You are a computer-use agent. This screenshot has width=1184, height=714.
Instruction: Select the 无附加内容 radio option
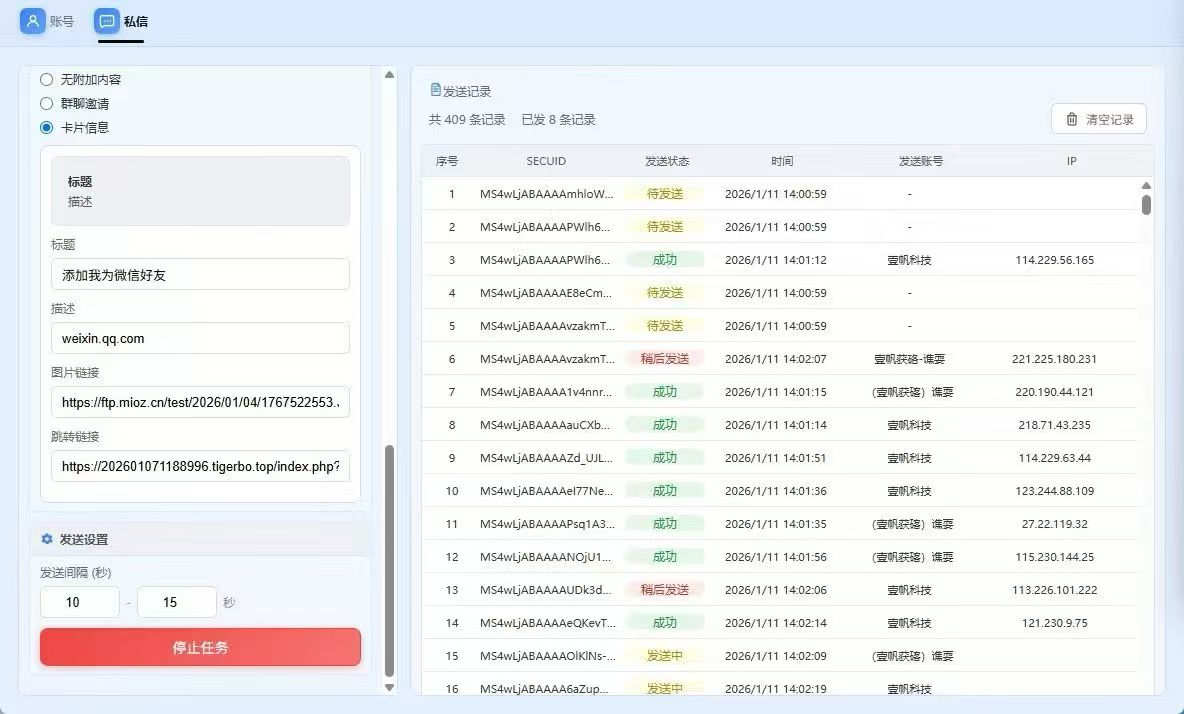[x=47, y=79]
